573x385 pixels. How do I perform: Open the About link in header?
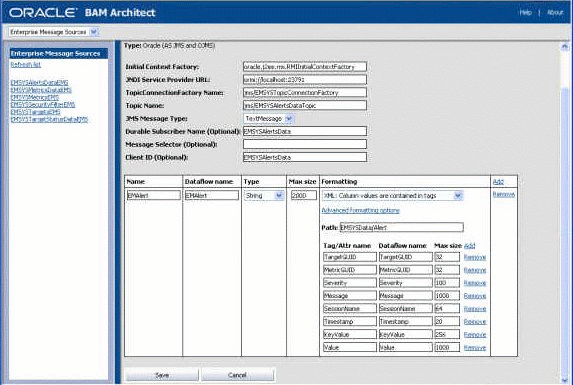[x=554, y=12]
